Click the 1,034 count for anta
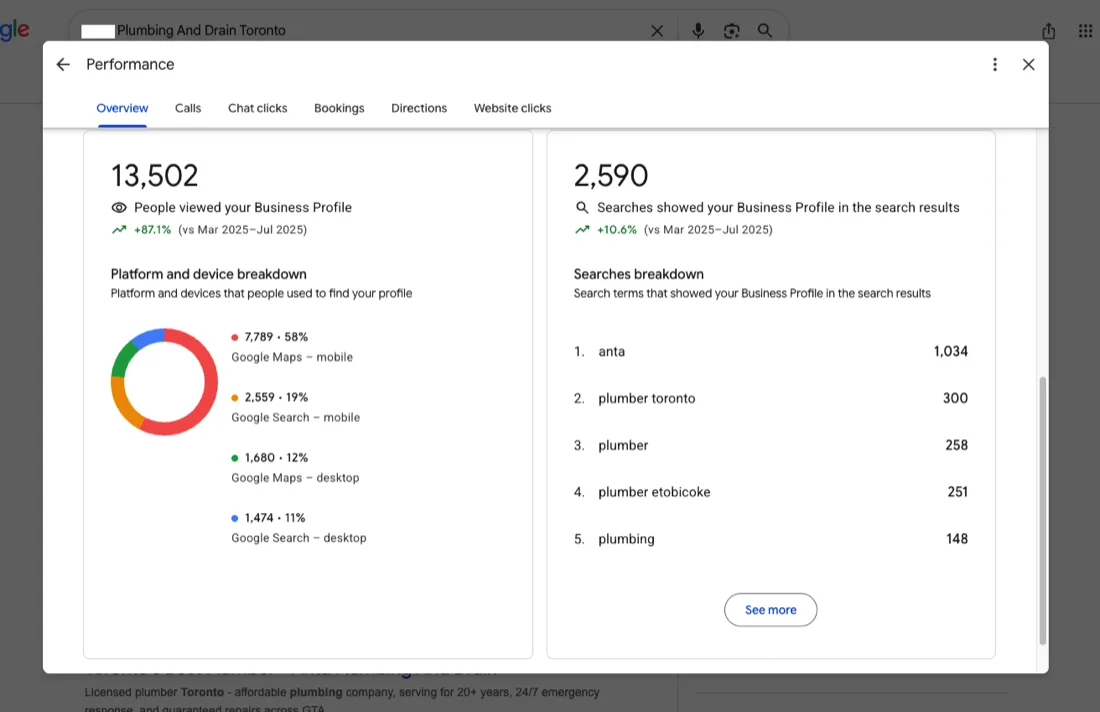This screenshot has width=1100, height=712. click(x=951, y=351)
